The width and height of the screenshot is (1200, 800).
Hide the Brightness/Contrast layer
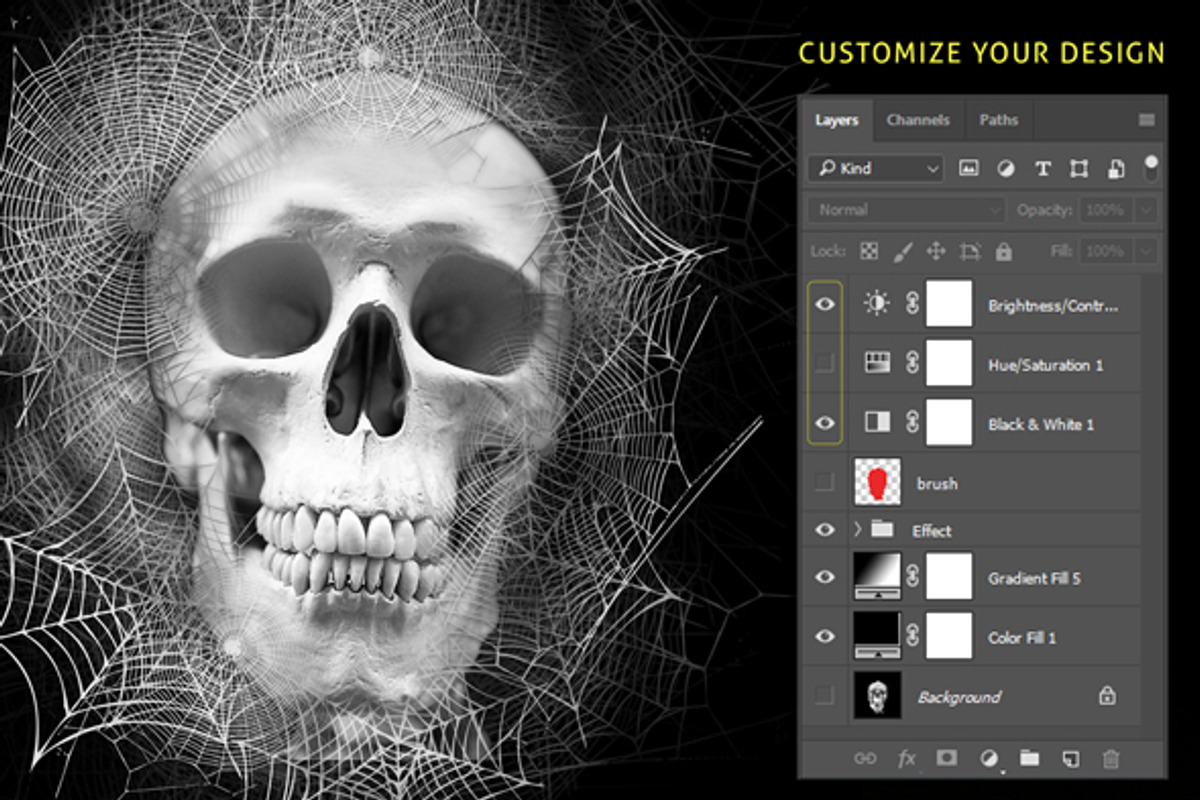[x=824, y=304]
